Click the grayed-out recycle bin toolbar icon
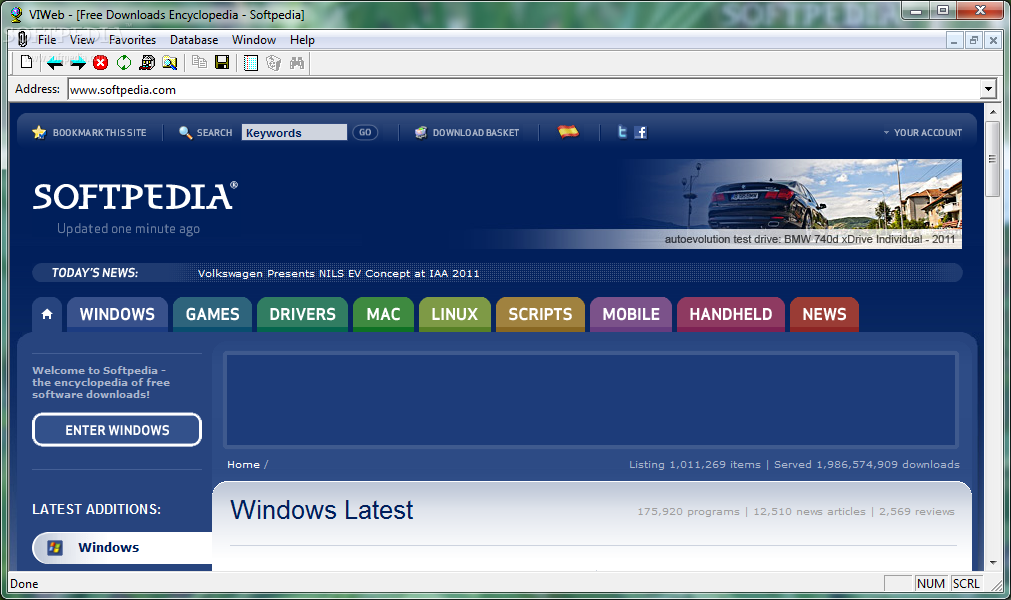The height and width of the screenshot is (600, 1011). [273, 63]
